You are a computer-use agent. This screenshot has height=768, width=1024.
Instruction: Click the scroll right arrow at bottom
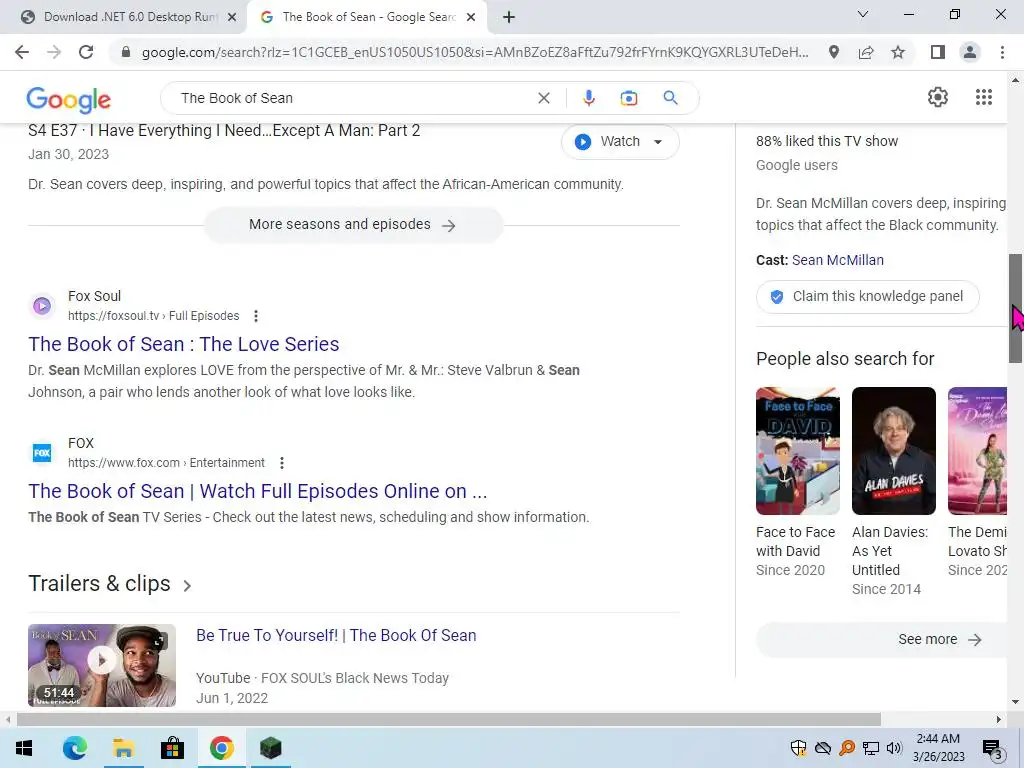coord(999,720)
